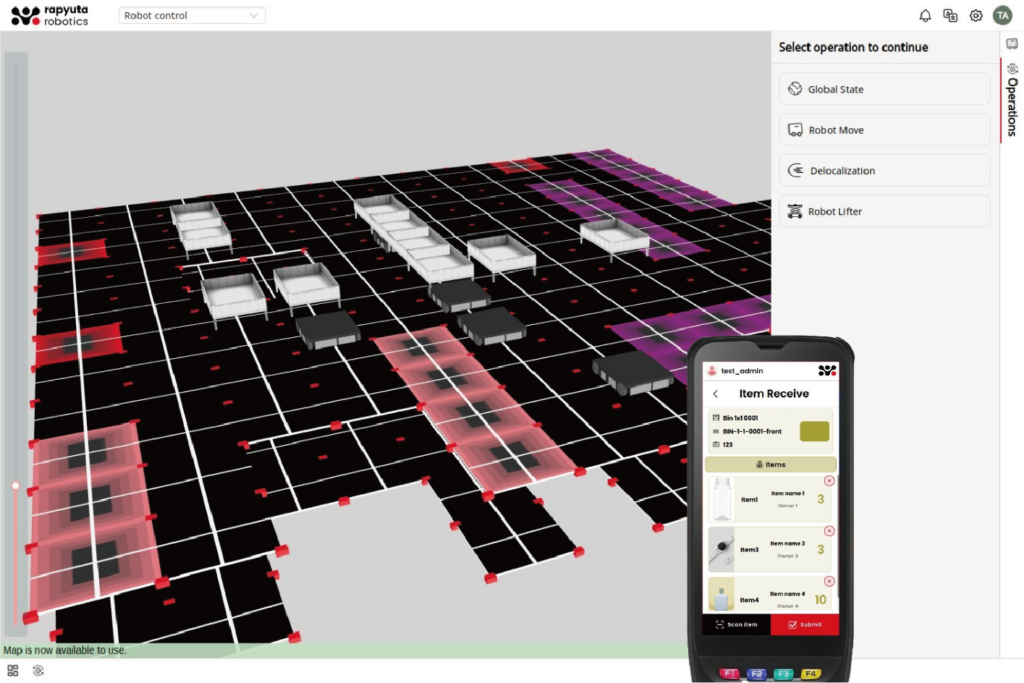Click the Robot Move cart icon
Image resolution: width=1024 pixels, height=683 pixels.
coord(795,130)
